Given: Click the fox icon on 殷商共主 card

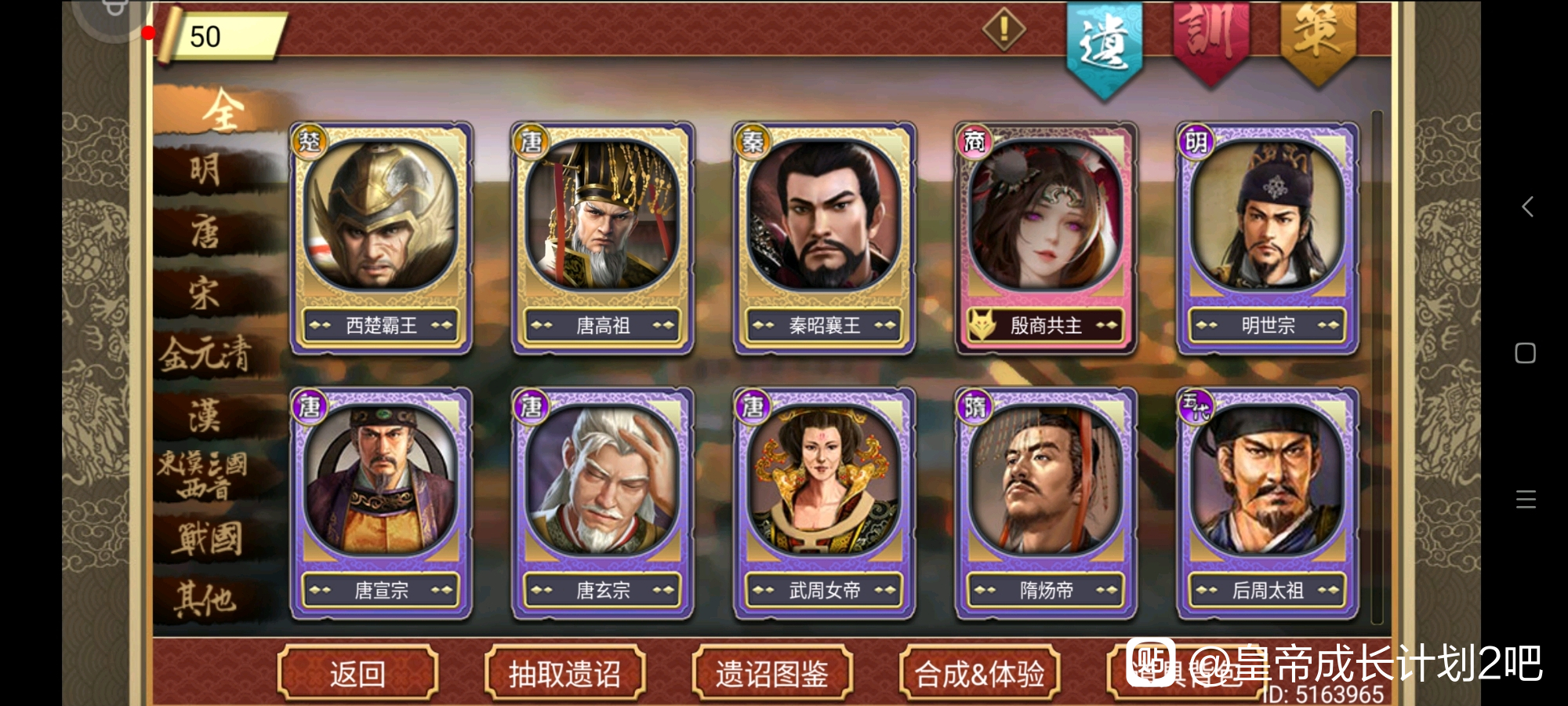Looking at the screenshot, I should pos(982,325).
